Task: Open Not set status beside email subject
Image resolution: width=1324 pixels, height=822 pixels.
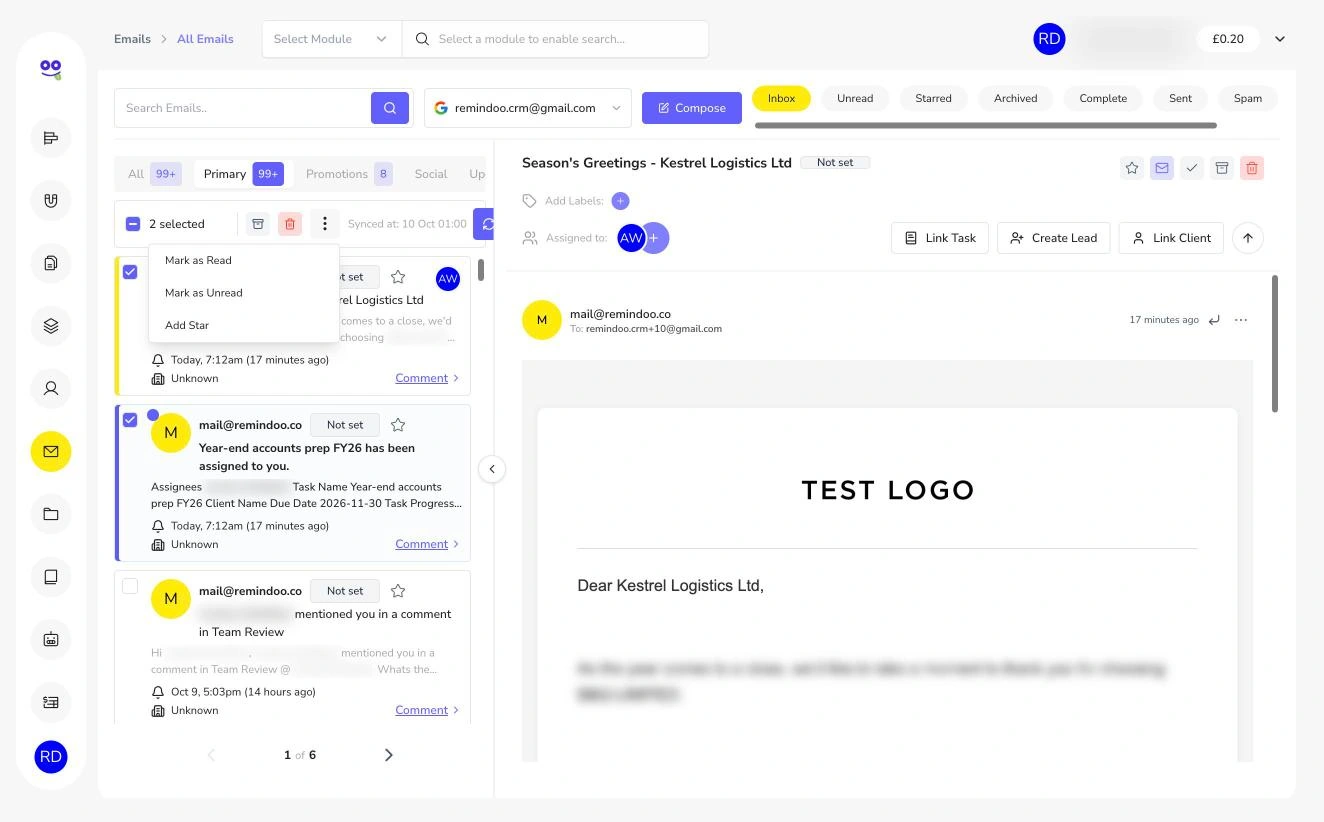Action: point(835,162)
